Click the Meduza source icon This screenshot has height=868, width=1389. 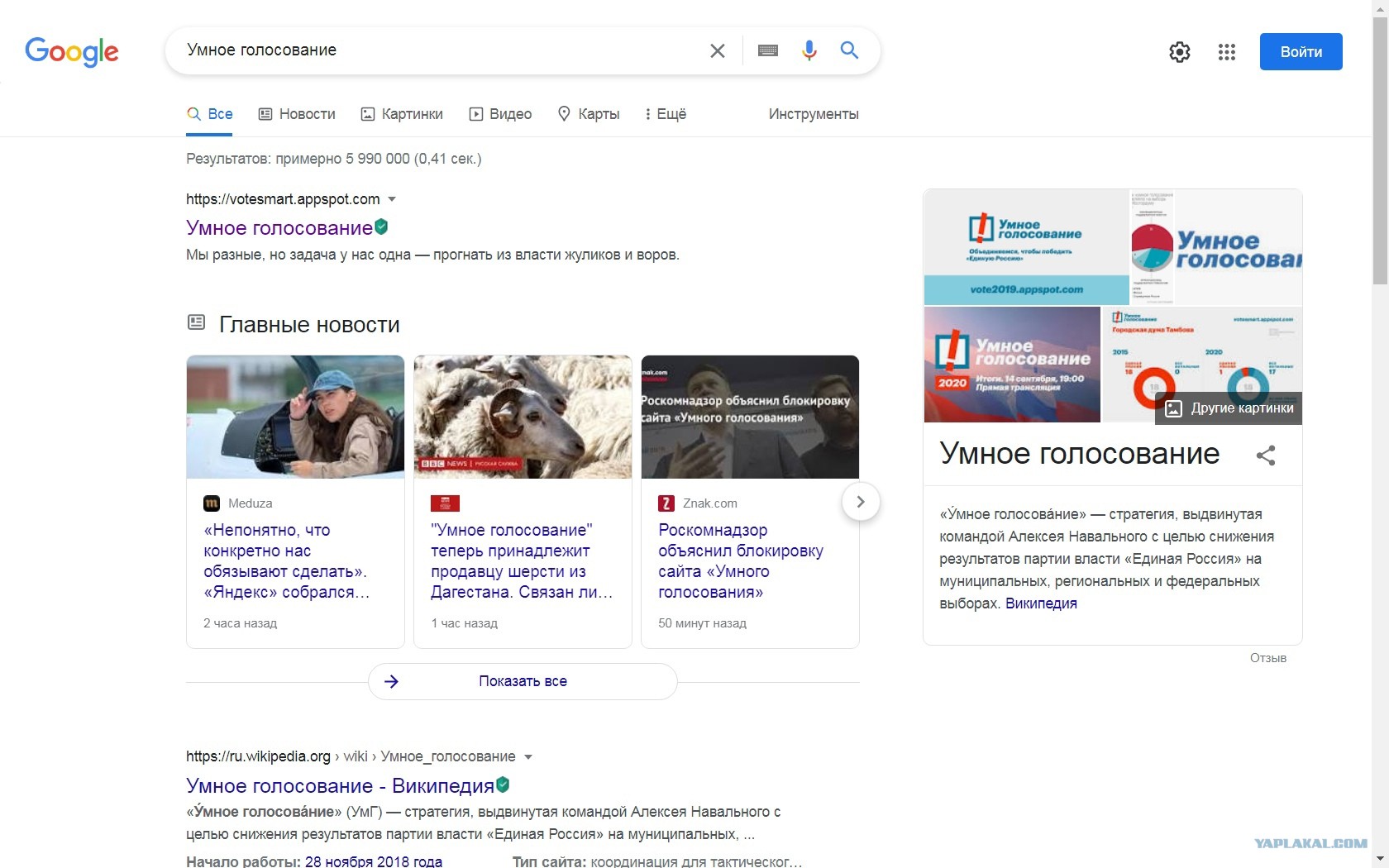click(212, 503)
